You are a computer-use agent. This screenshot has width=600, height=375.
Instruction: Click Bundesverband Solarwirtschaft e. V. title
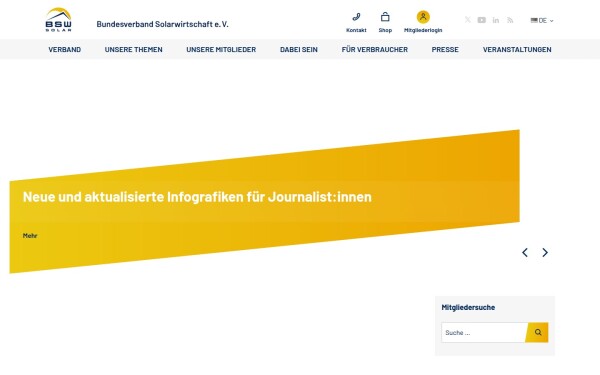(x=162, y=24)
